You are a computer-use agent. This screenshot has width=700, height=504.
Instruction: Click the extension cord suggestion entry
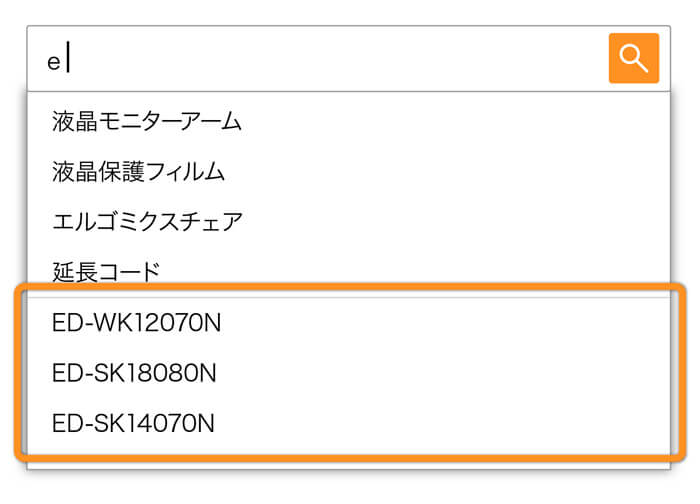[348, 271]
